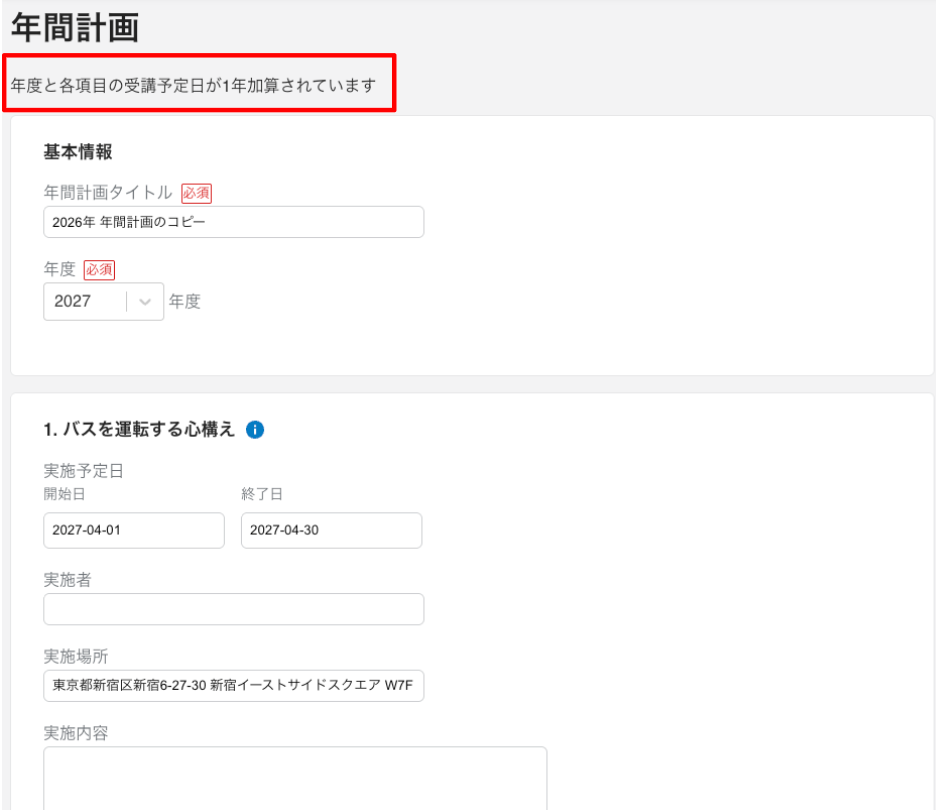Click the 年間計画タイトル field label
This screenshot has height=810, width=936.
[108, 193]
